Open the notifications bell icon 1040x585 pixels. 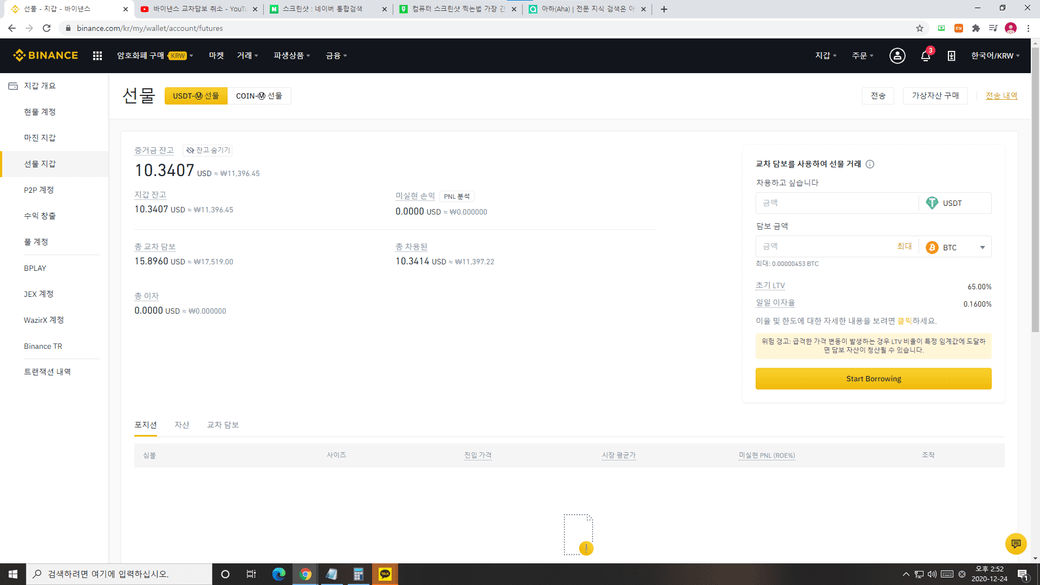click(x=925, y=56)
